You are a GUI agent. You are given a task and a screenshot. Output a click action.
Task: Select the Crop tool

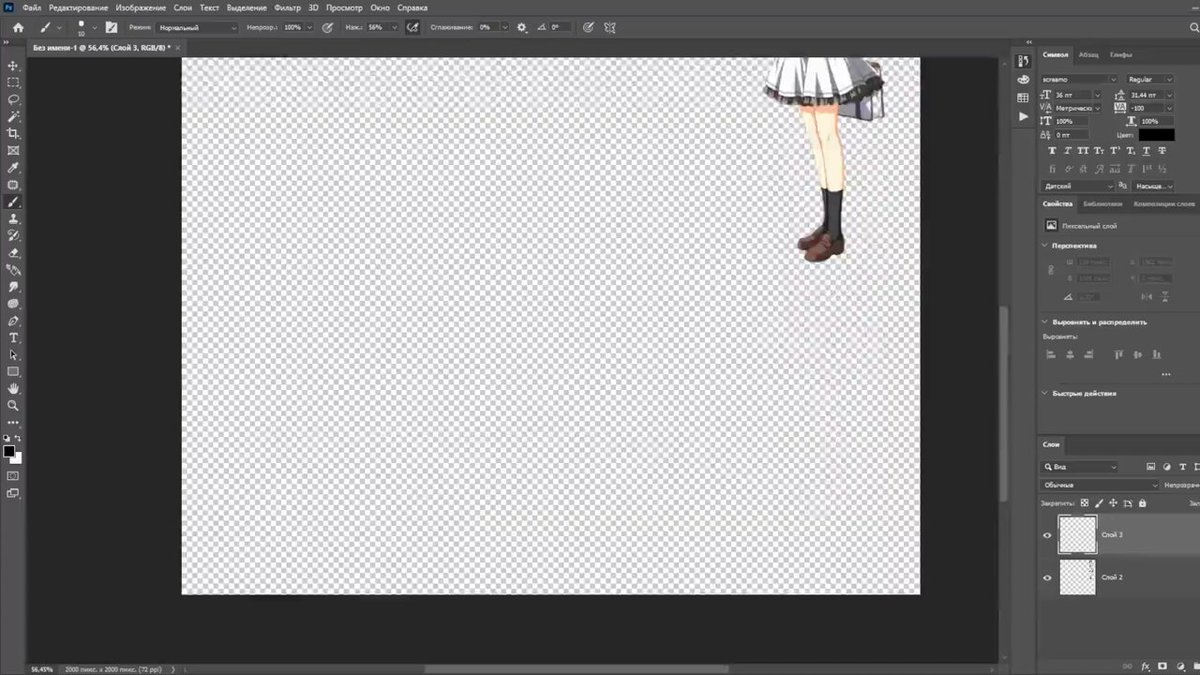[13, 134]
